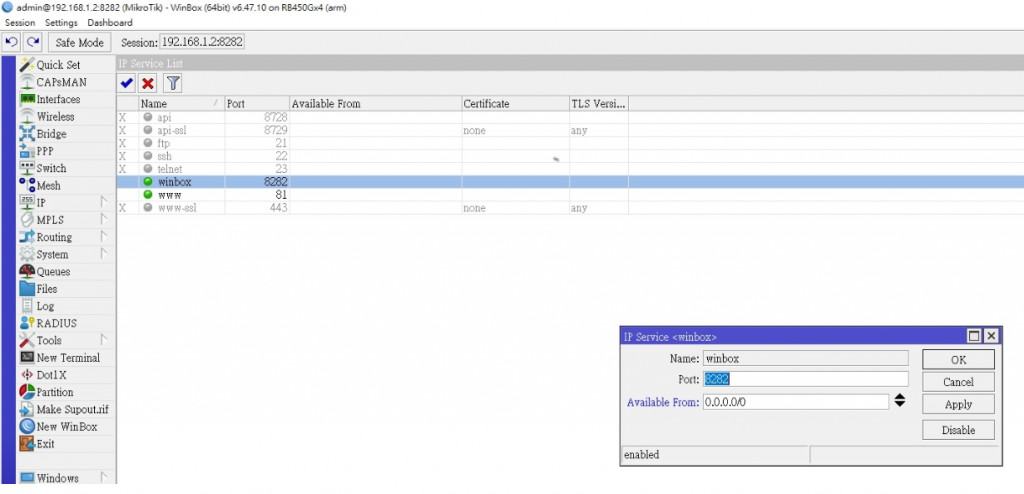Sort by the Name column header
The width and height of the screenshot is (1024, 494).
181,103
